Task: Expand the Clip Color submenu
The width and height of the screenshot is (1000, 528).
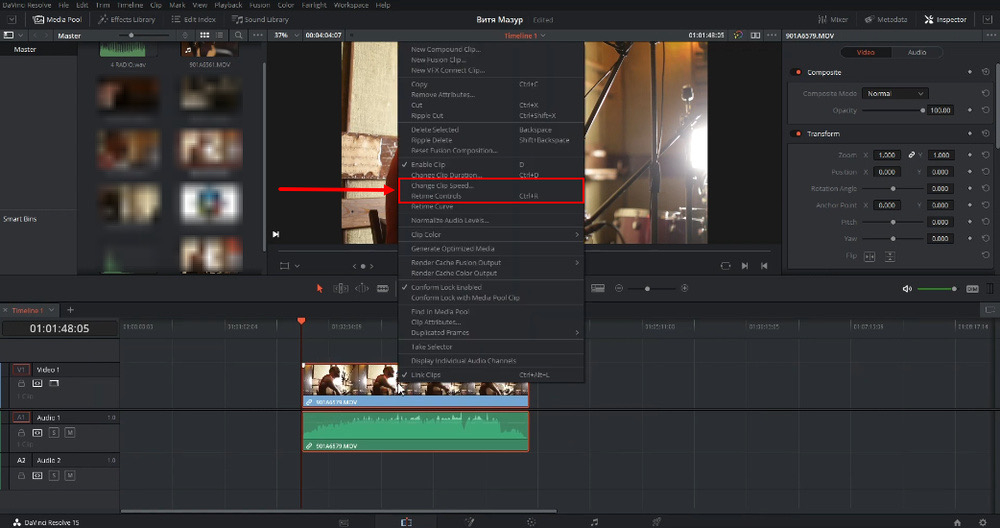Action: [x=491, y=235]
